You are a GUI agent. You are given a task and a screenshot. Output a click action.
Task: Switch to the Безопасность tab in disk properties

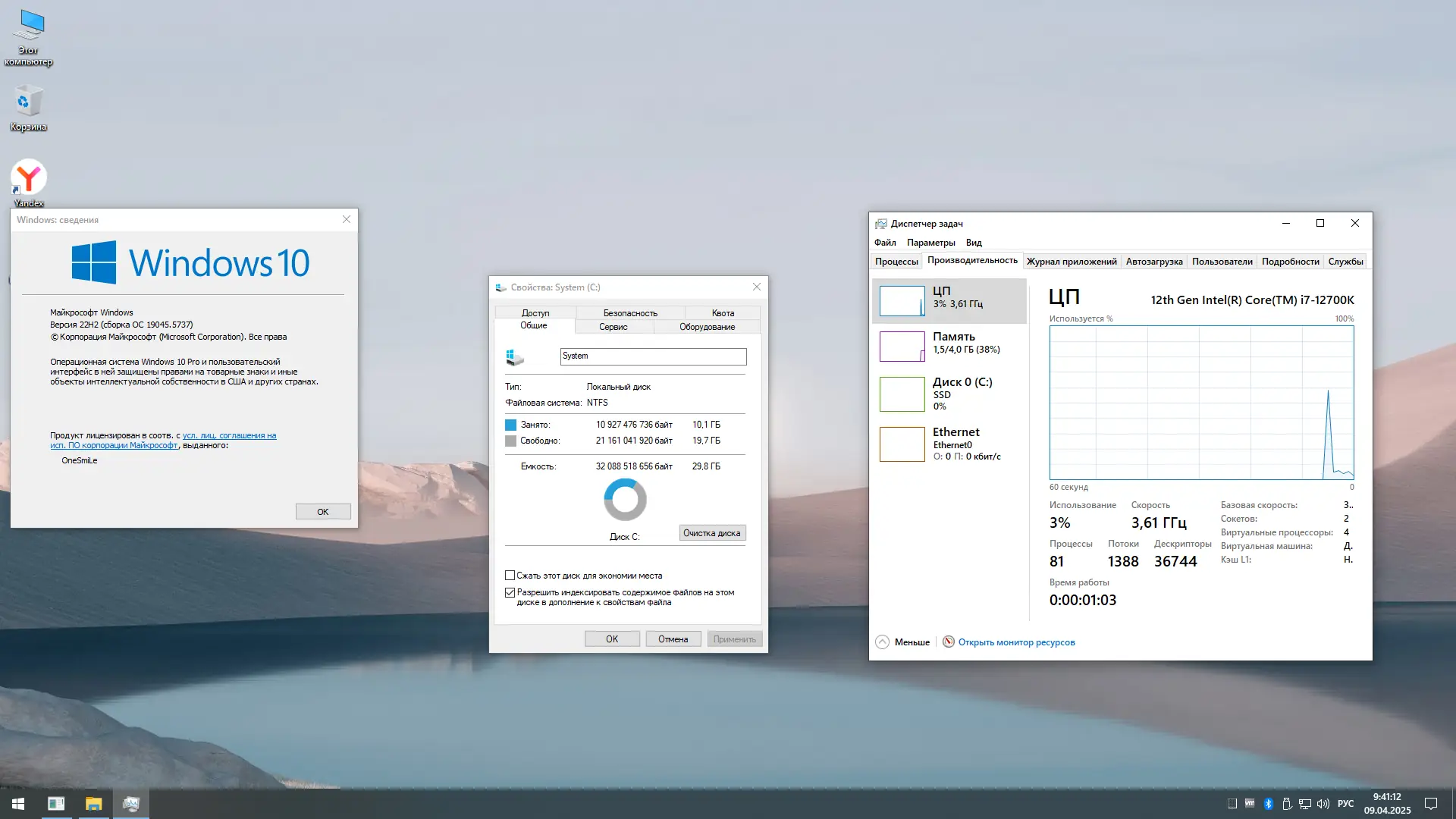pos(630,313)
